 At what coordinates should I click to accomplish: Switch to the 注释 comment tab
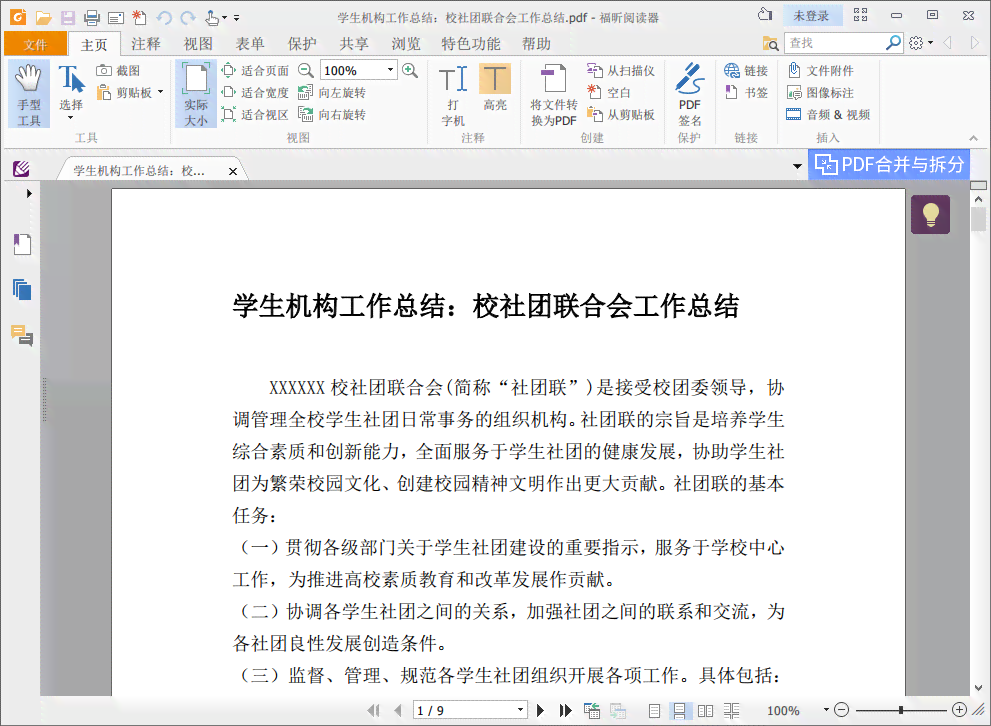coord(146,44)
